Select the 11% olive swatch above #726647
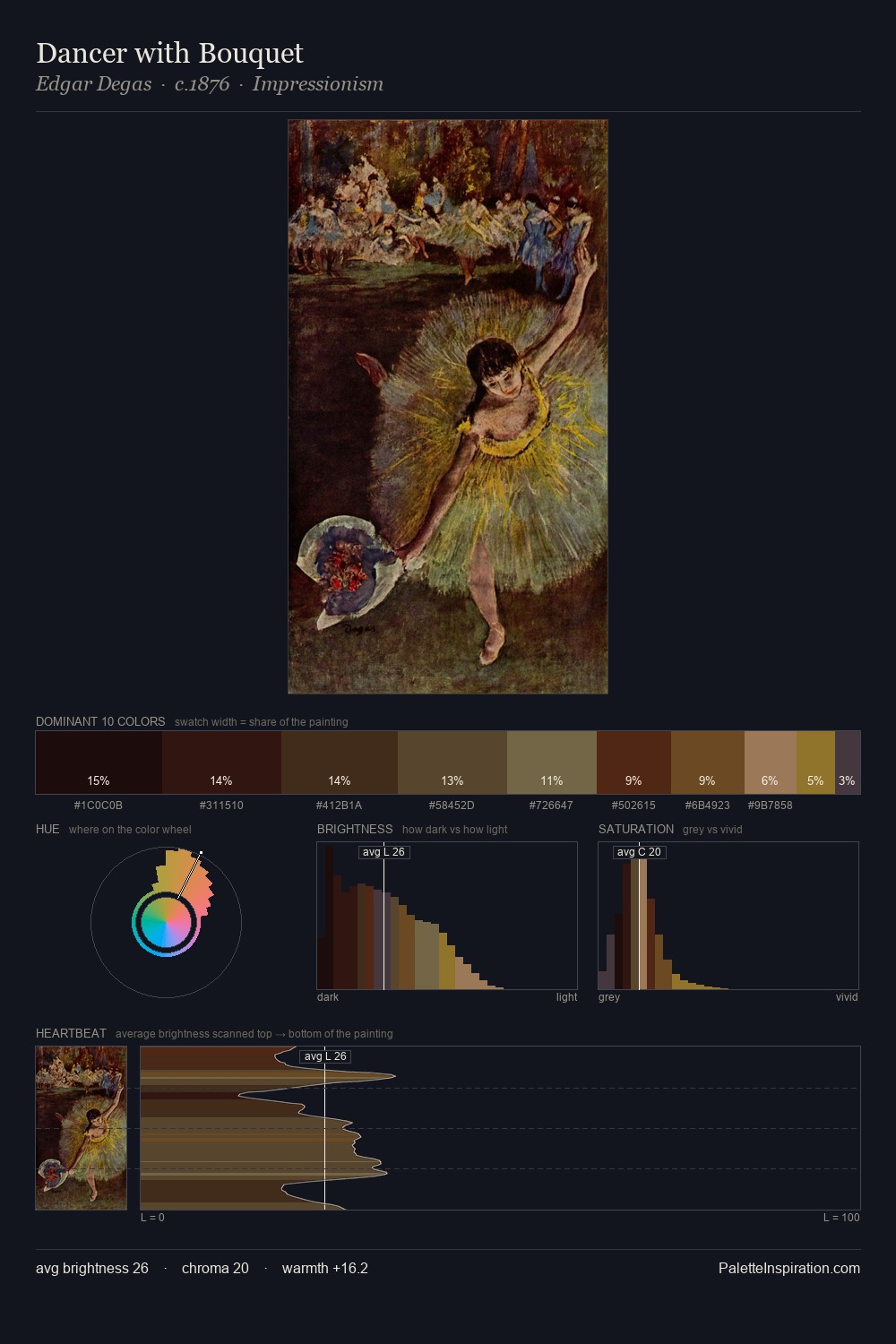 (x=552, y=762)
